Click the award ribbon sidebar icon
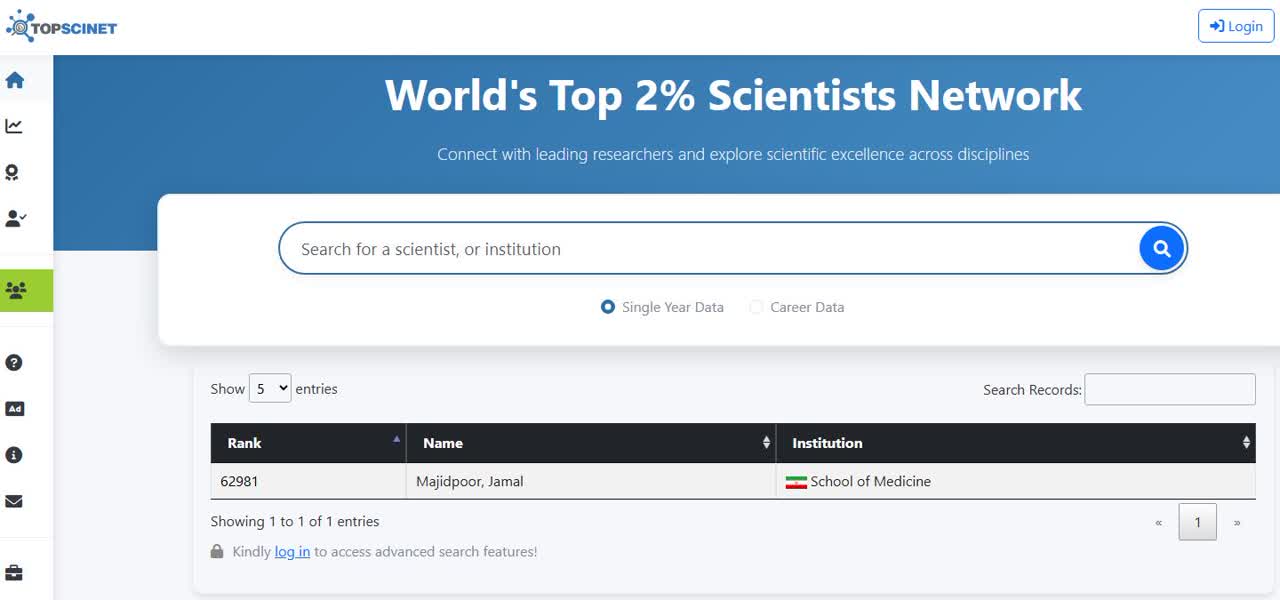 pos(13,172)
